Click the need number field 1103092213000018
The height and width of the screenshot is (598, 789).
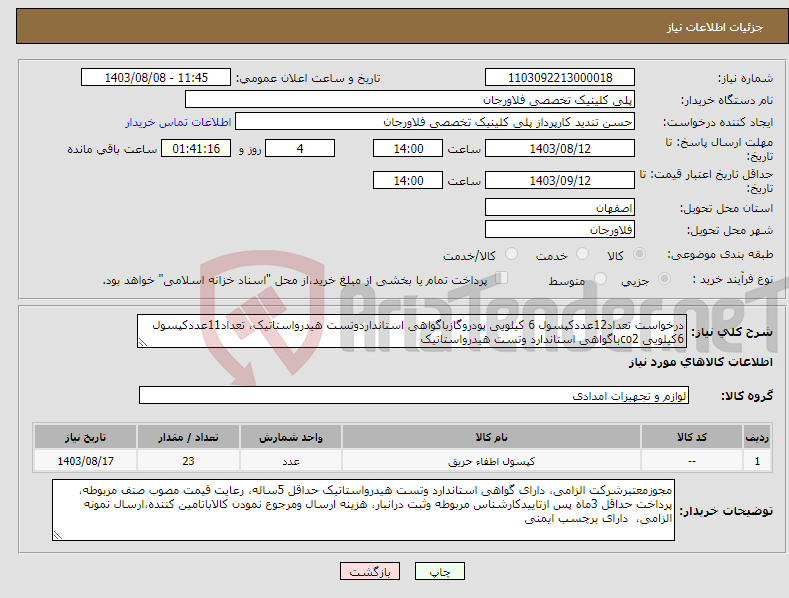560,78
